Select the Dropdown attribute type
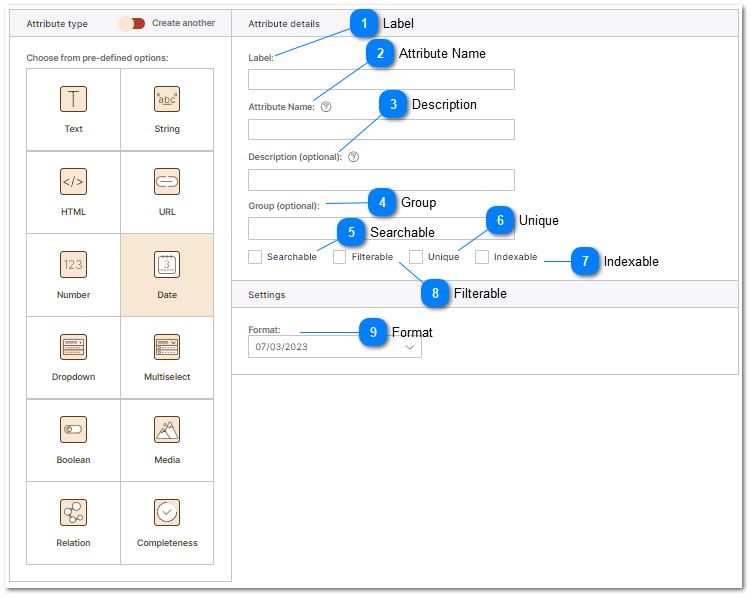 click(74, 348)
